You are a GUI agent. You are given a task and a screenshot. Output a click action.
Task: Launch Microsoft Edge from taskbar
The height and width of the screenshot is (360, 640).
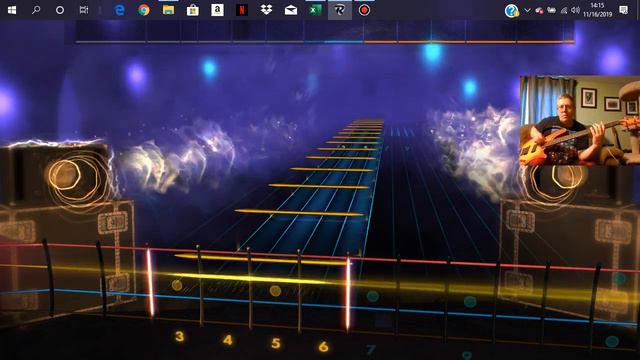(x=120, y=10)
